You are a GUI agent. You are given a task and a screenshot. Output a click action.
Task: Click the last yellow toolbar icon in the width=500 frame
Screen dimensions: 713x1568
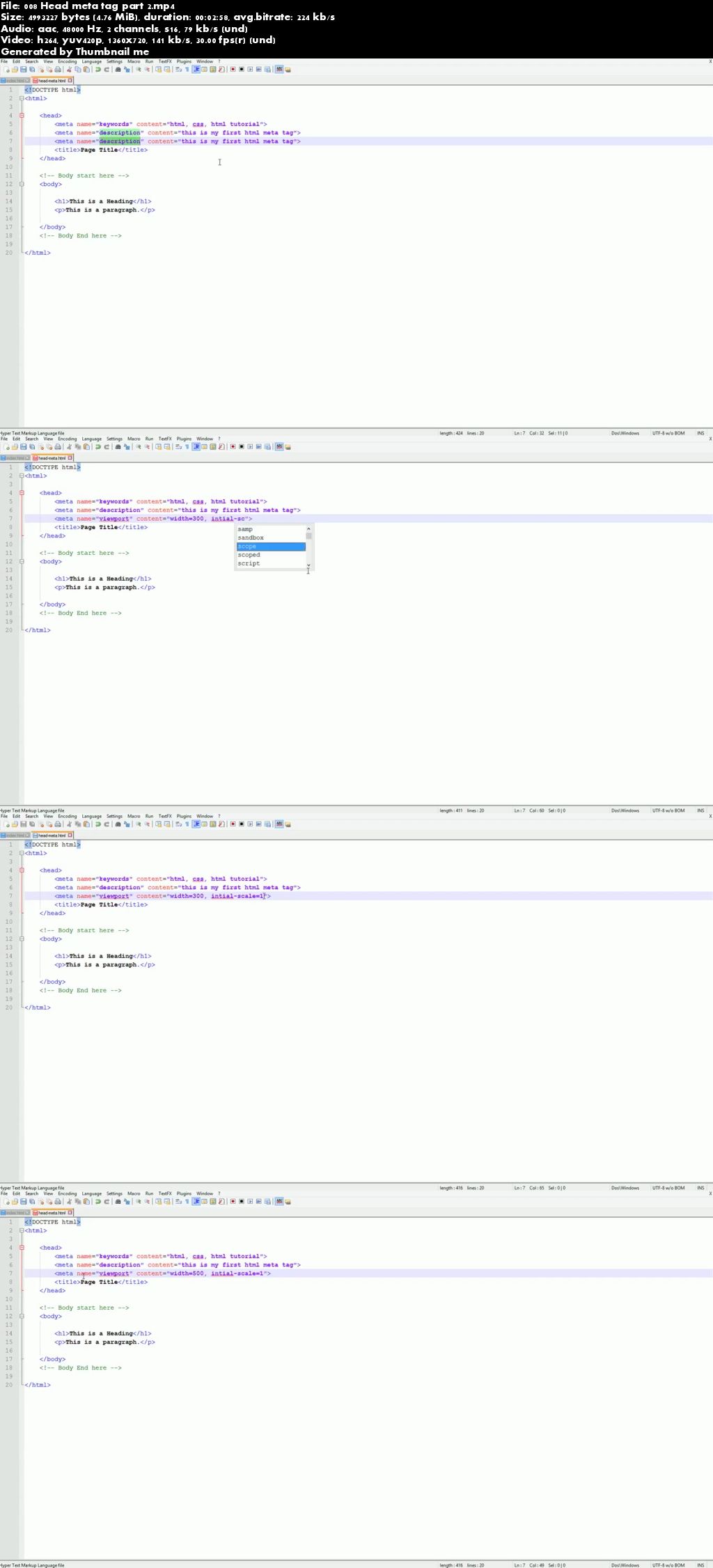tap(288, 1201)
